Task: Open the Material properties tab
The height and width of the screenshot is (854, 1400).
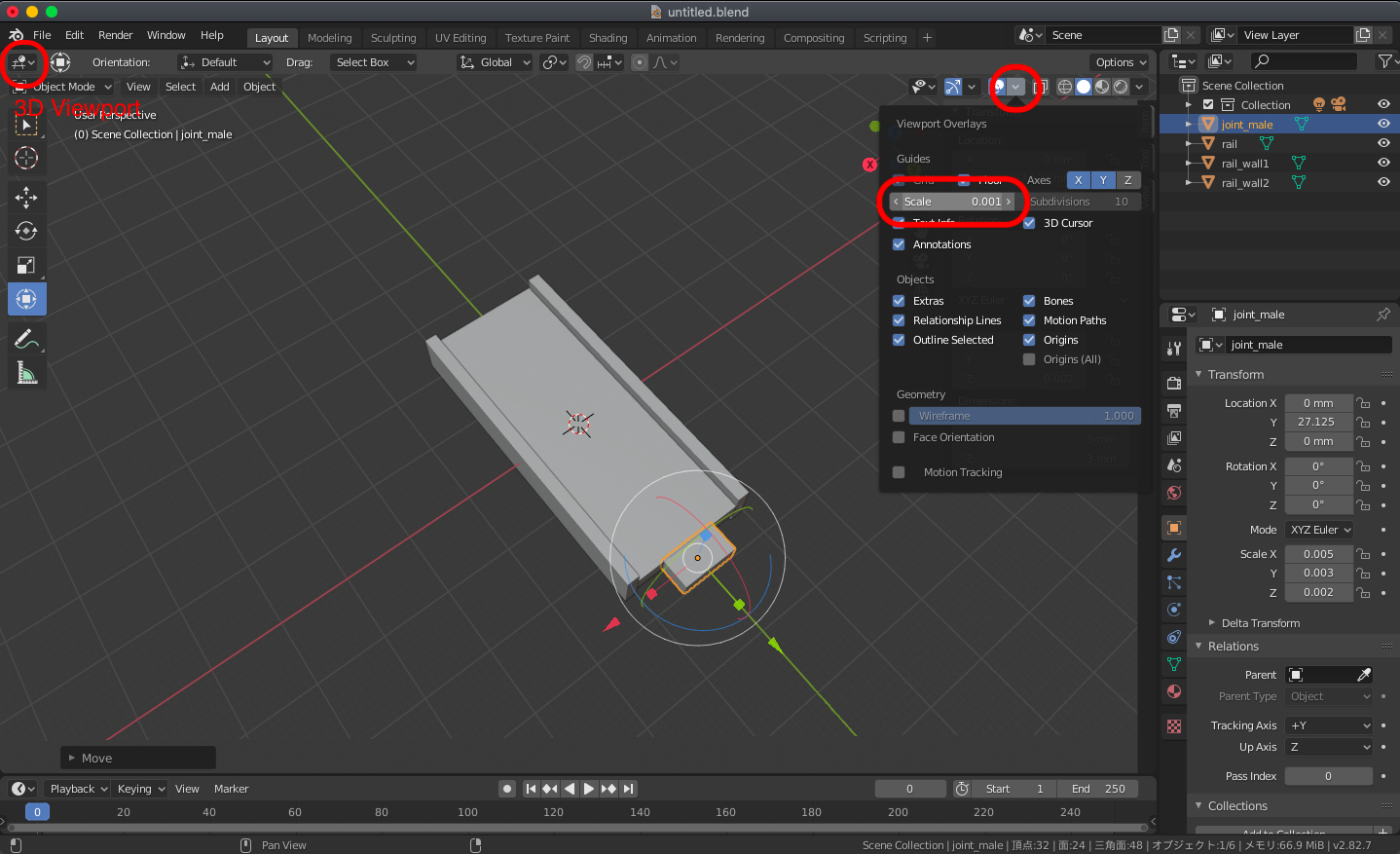Action: [1174, 691]
